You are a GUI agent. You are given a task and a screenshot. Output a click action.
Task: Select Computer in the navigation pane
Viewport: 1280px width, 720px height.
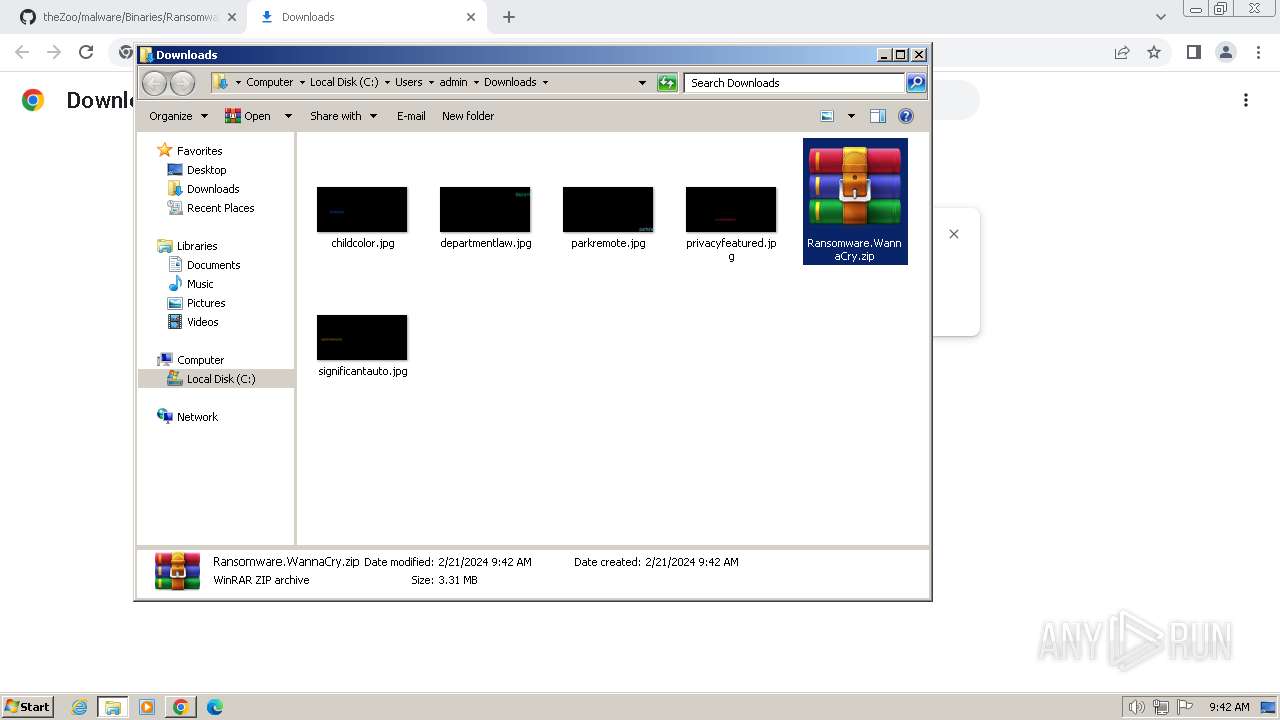pyautogui.click(x=200, y=360)
